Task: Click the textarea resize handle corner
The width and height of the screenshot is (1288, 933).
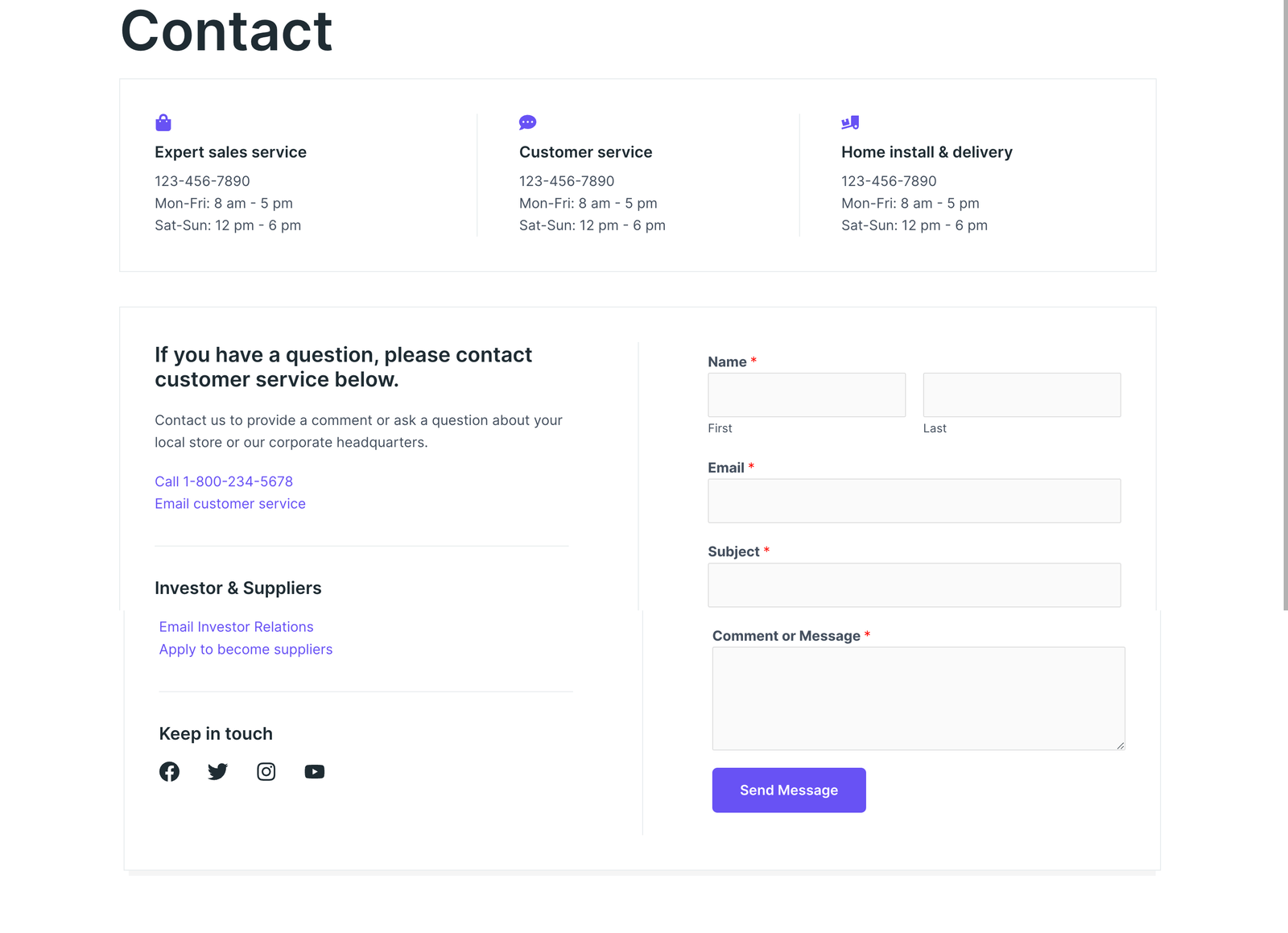Action: point(1120,745)
